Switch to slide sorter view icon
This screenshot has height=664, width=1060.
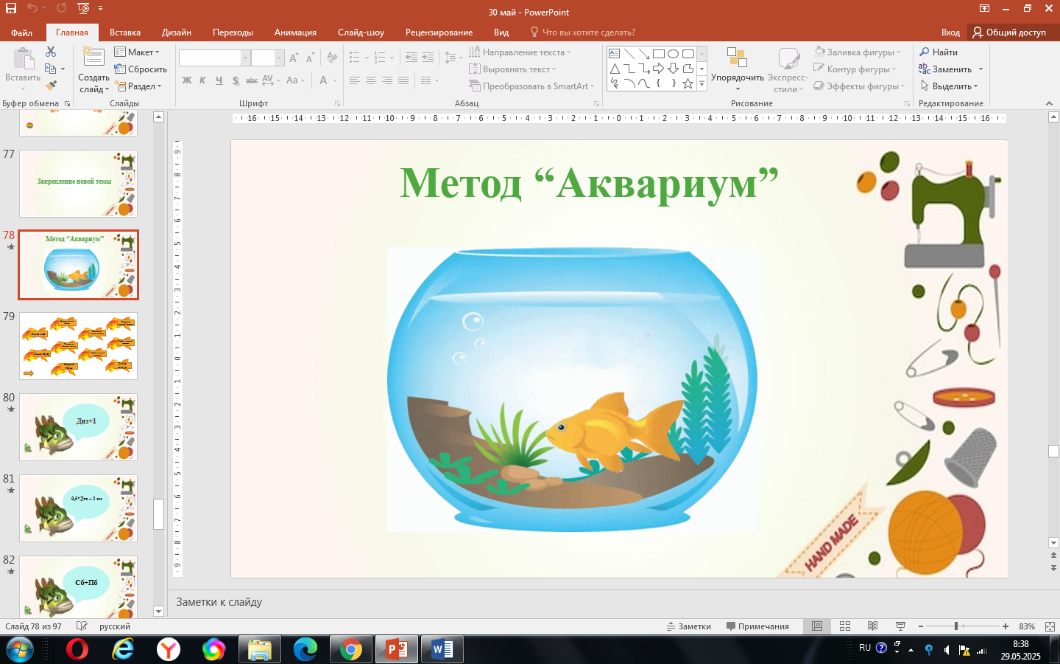click(x=845, y=626)
